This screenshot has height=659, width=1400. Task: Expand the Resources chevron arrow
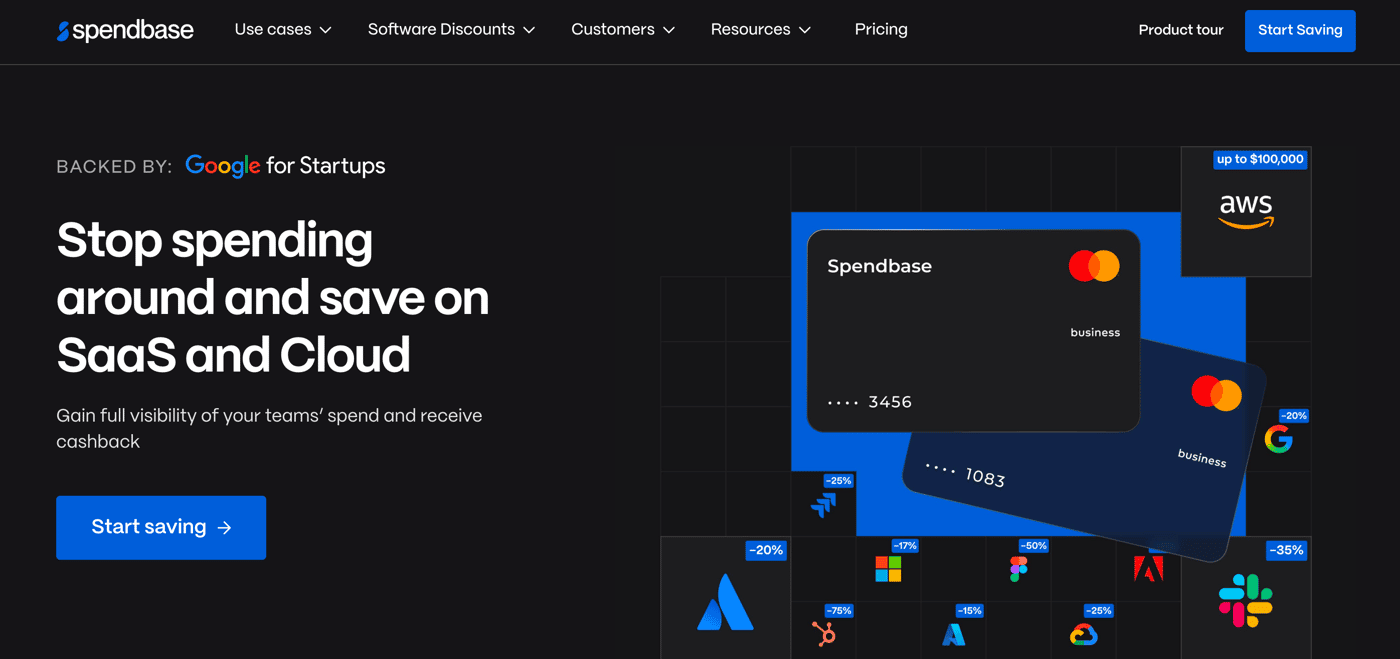click(805, 31)
